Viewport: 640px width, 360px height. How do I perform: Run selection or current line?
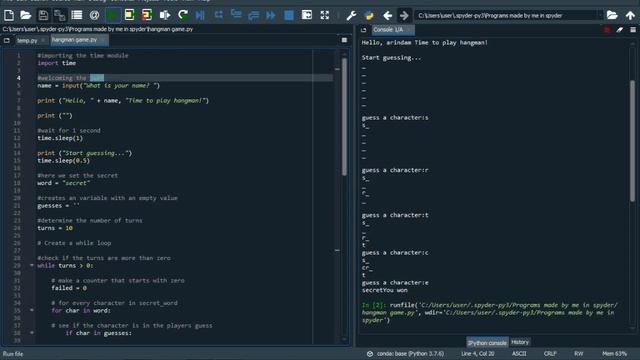click(x=164, y=16)
